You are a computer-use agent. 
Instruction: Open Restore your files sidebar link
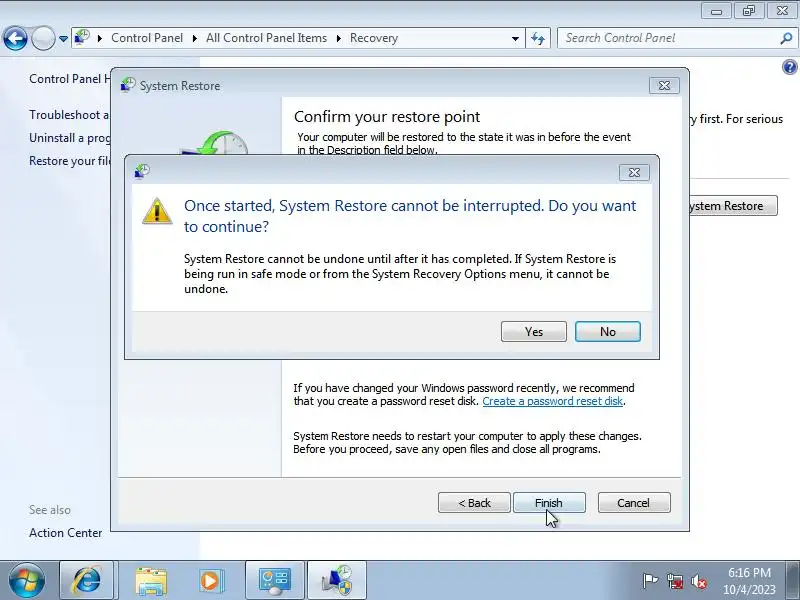[x=69, y=161]
